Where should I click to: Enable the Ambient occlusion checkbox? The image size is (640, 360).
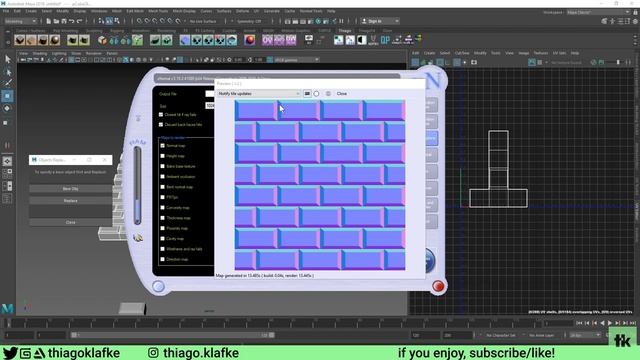pyautogui.click(x=162, y=176)
